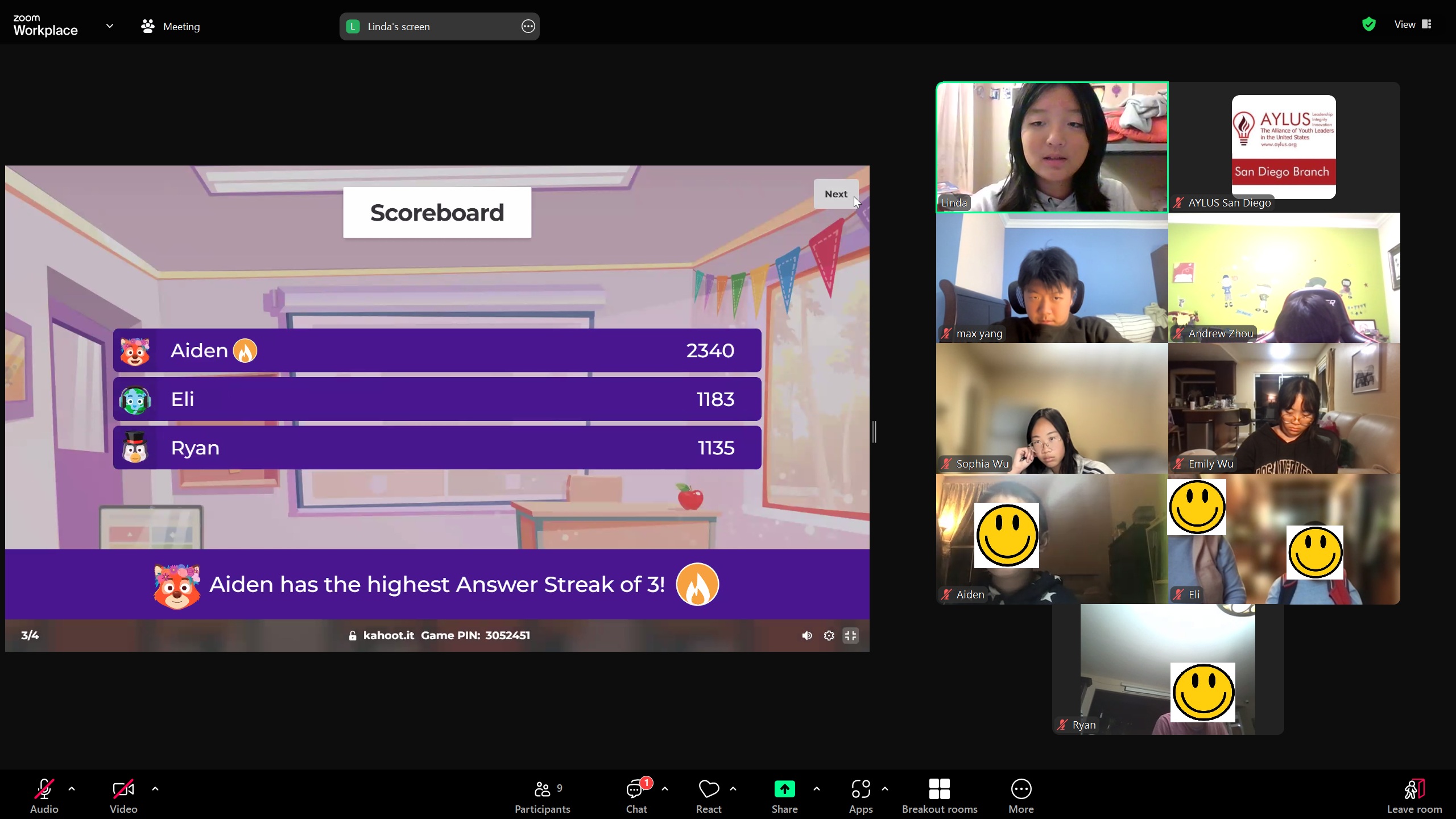The image size is (1456, 819).
Task: Select the Eli scoreboard row
Action: point(437,399)
